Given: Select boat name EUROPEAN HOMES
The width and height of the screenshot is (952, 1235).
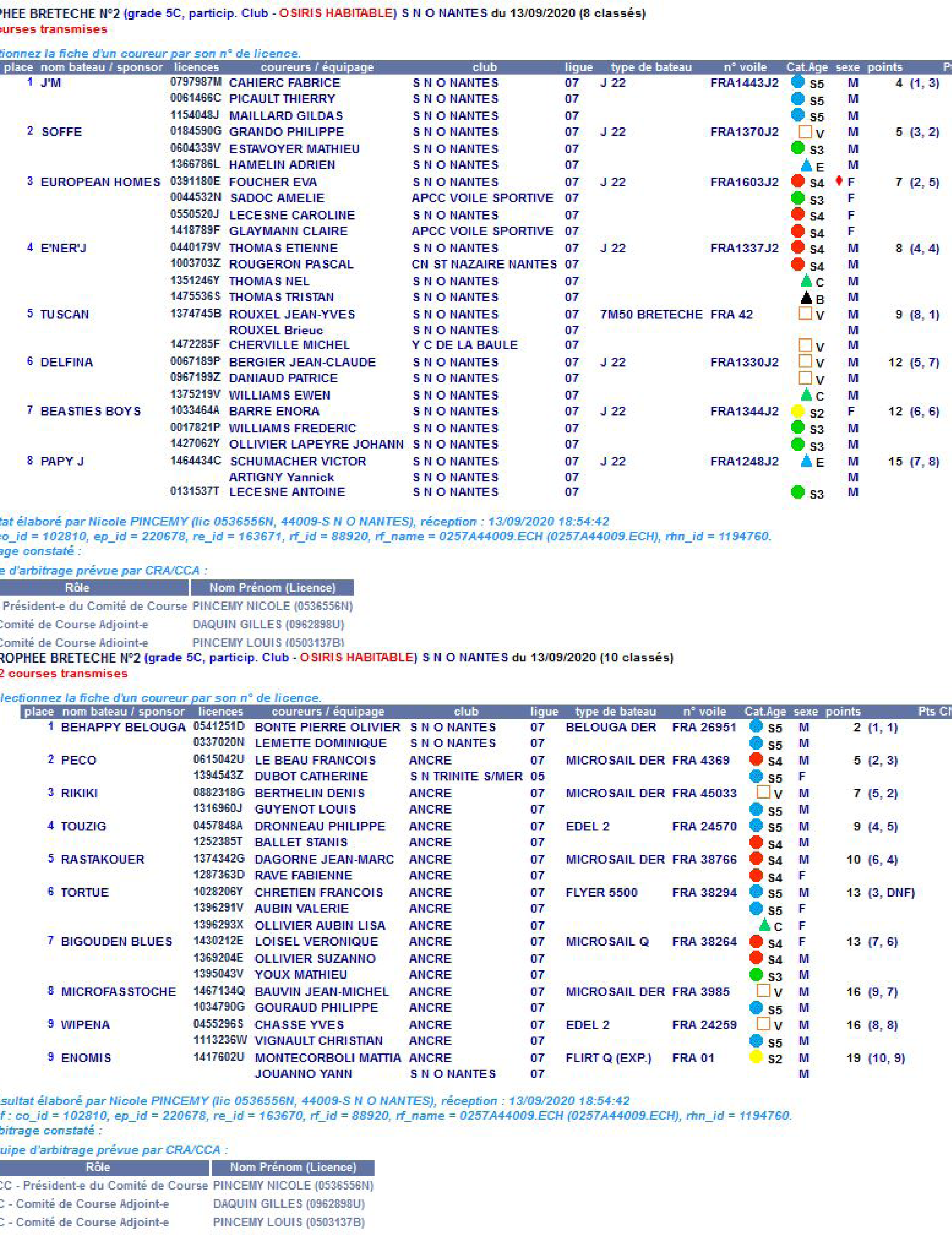Looking at the screenshot, I should (x=101, y=182).
